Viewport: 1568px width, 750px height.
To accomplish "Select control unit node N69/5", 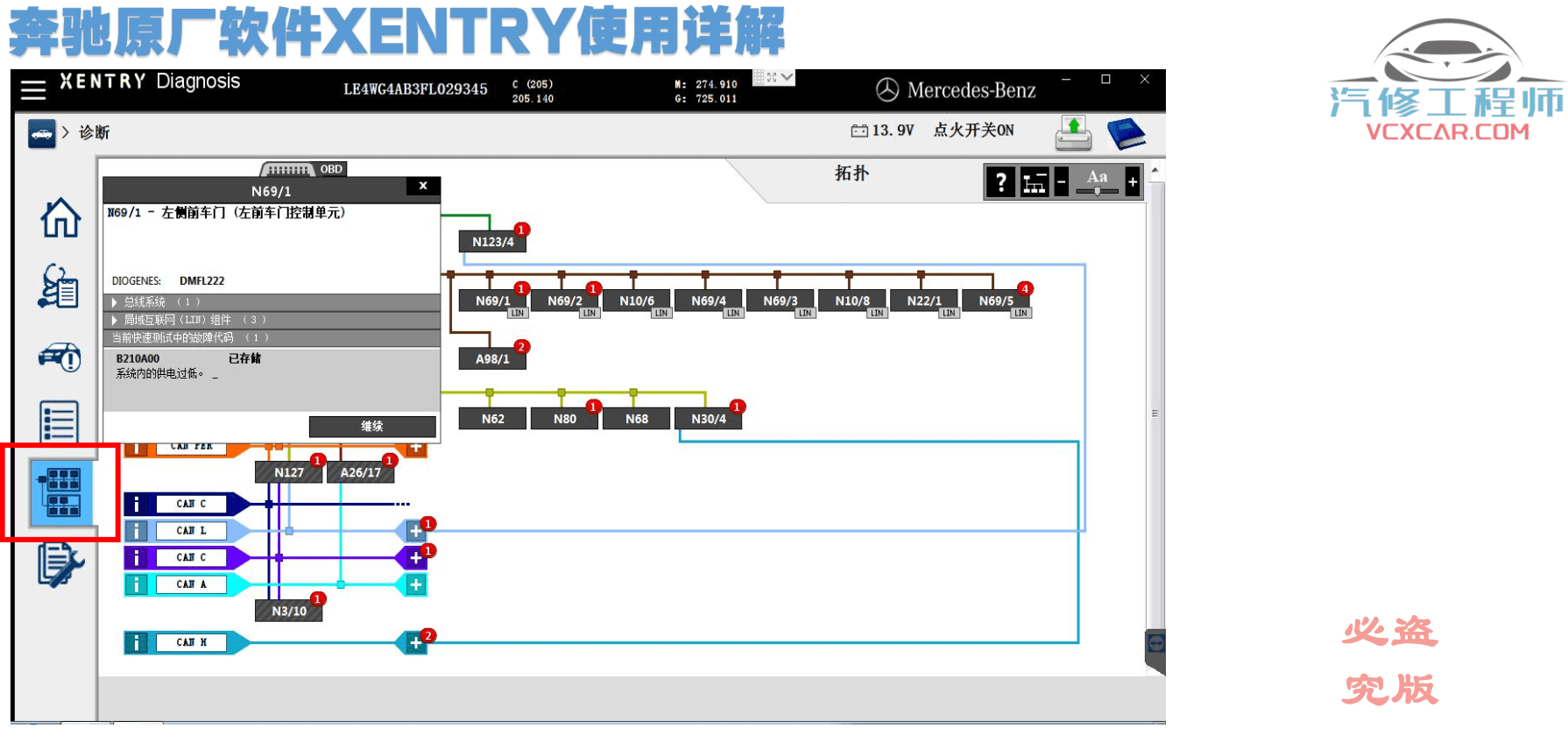I will tap(996, 301).
